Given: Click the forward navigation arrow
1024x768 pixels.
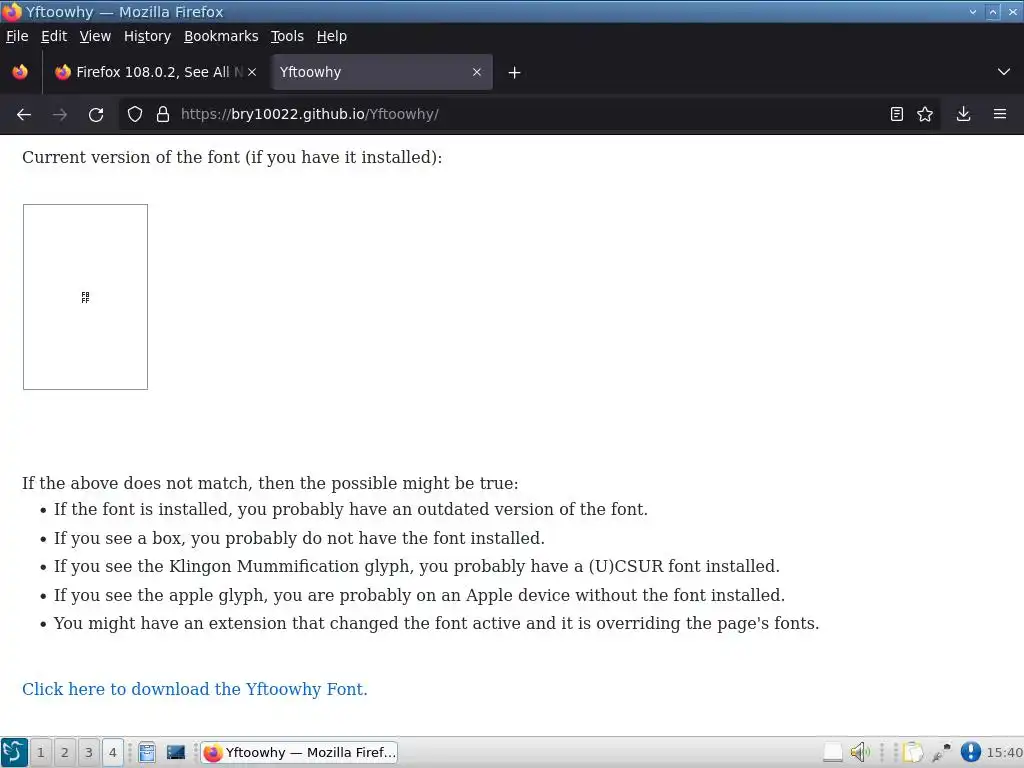Looking at the screenshot, I should click(x=59, y=114).
